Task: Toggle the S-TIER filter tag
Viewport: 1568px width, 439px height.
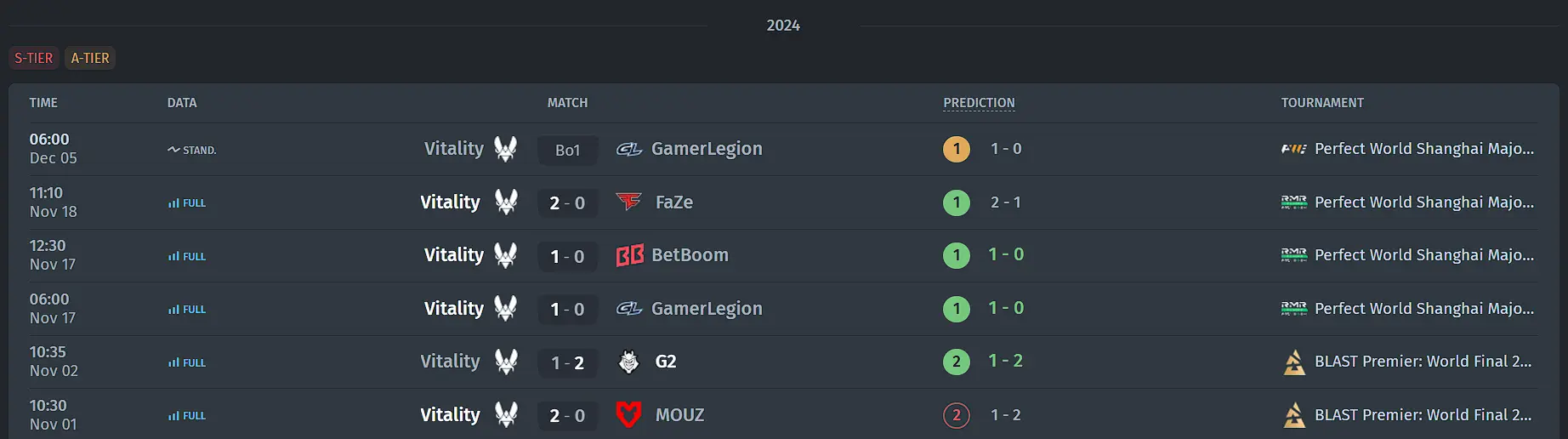Action: [x=34, y=58]
